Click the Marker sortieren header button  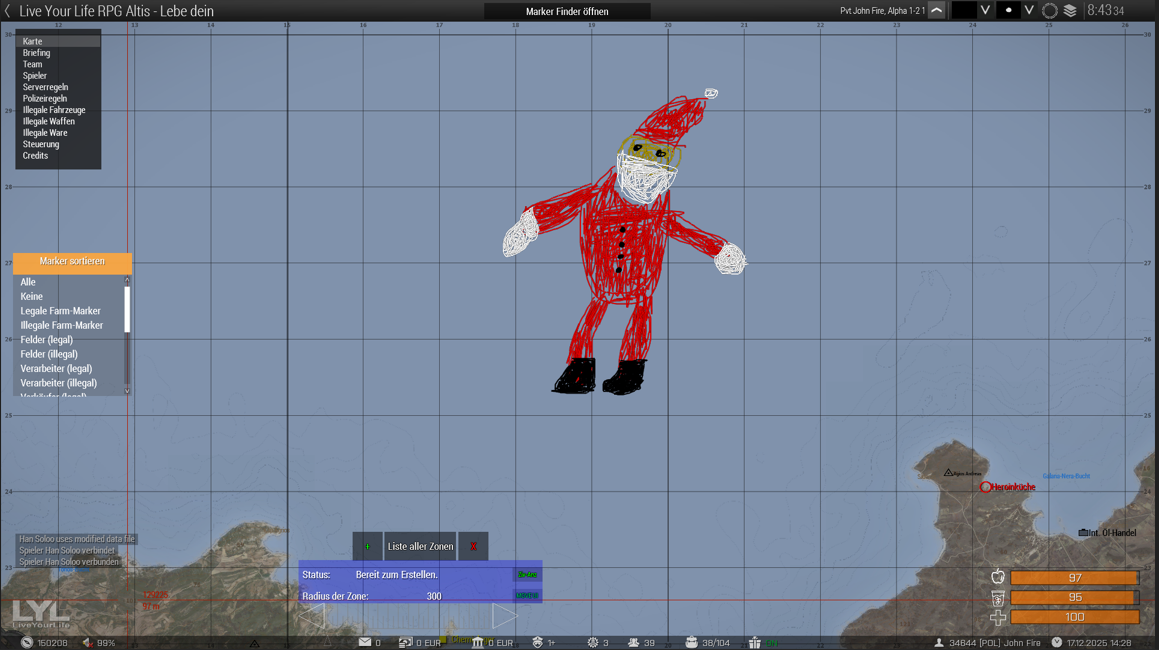72,262
